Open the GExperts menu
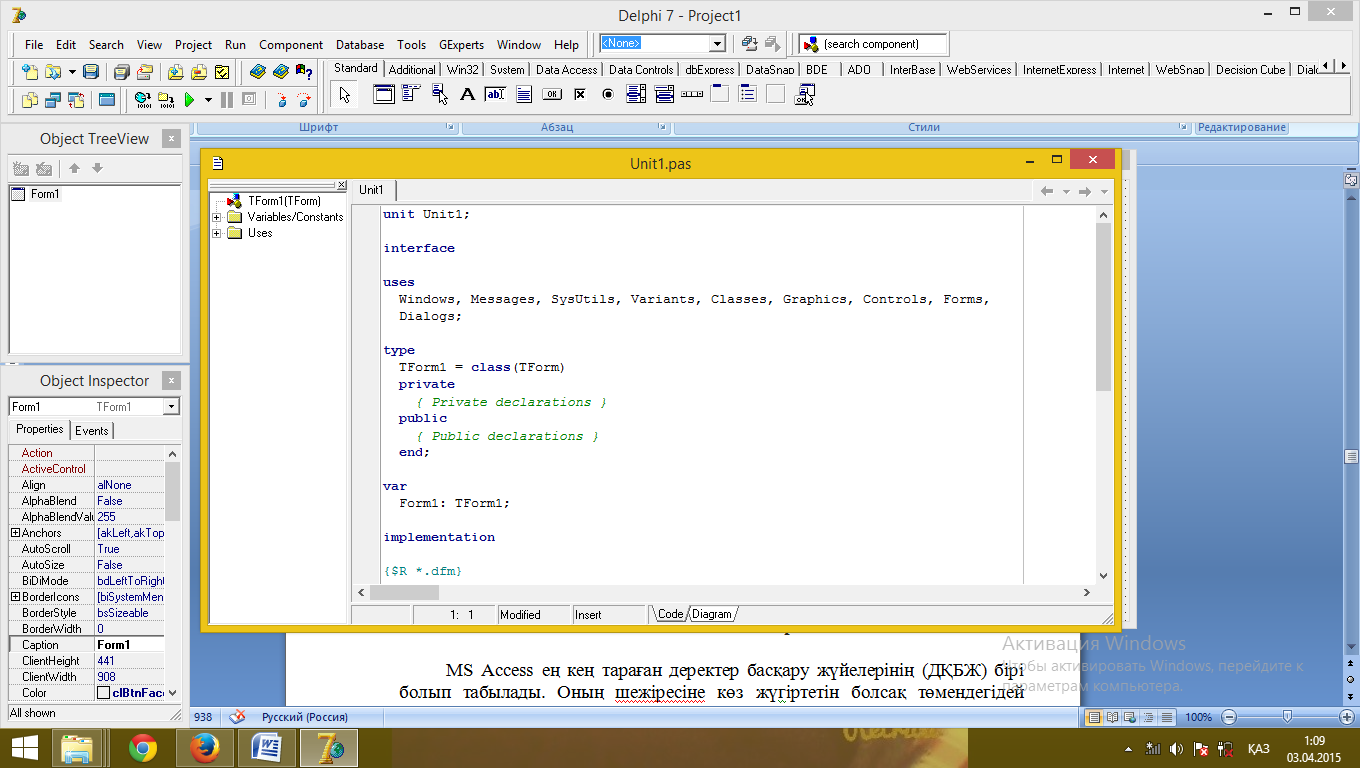 [x=461, y=45]
